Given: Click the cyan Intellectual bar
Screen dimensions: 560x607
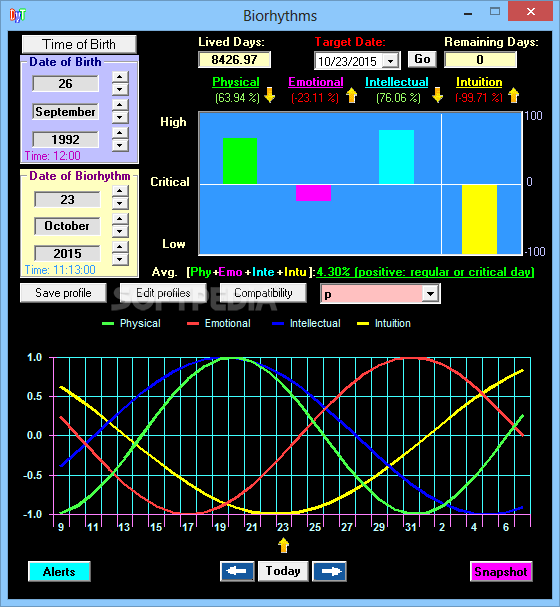Looking at the screenshot, I should click(x=396, y=157).
